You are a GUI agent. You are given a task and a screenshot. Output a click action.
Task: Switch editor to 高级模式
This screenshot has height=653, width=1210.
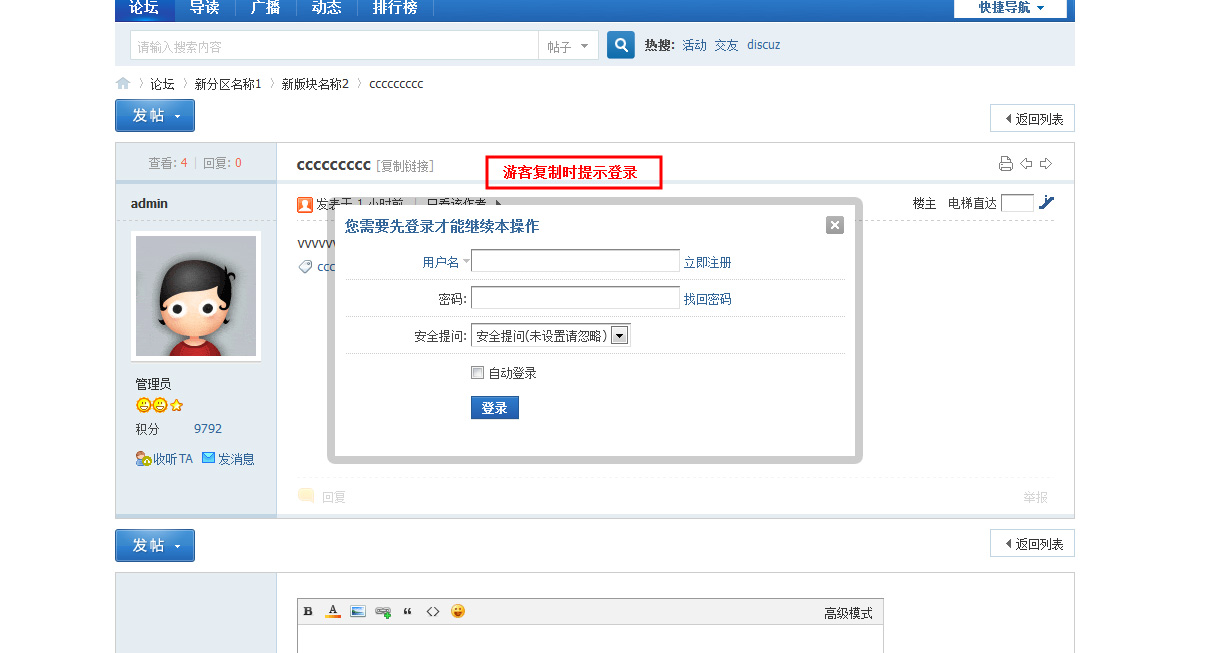(848, 613)
